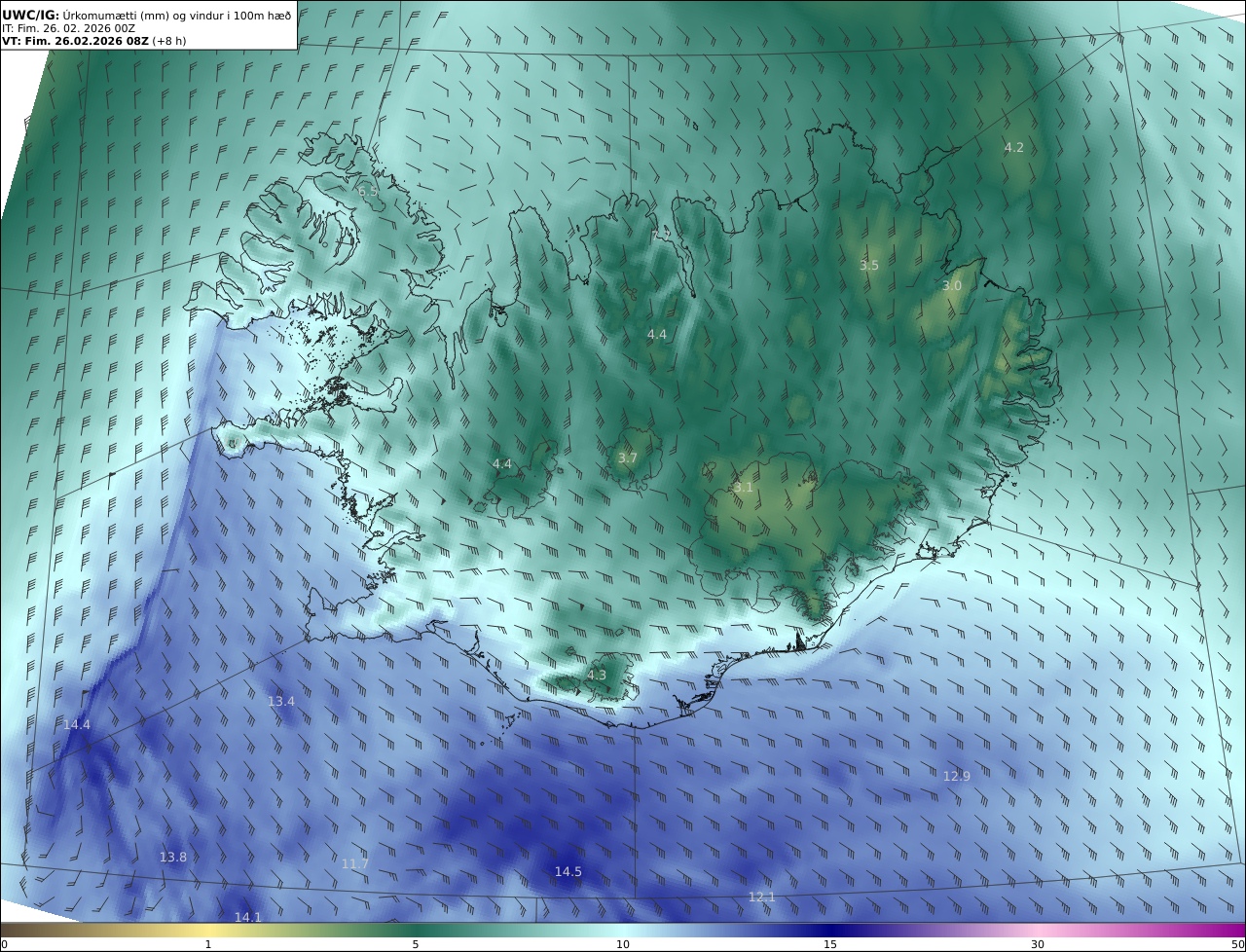Pick the 3.1 value label on the map
This screenshot has width=1246, height=952.
[x=744, y=487]
